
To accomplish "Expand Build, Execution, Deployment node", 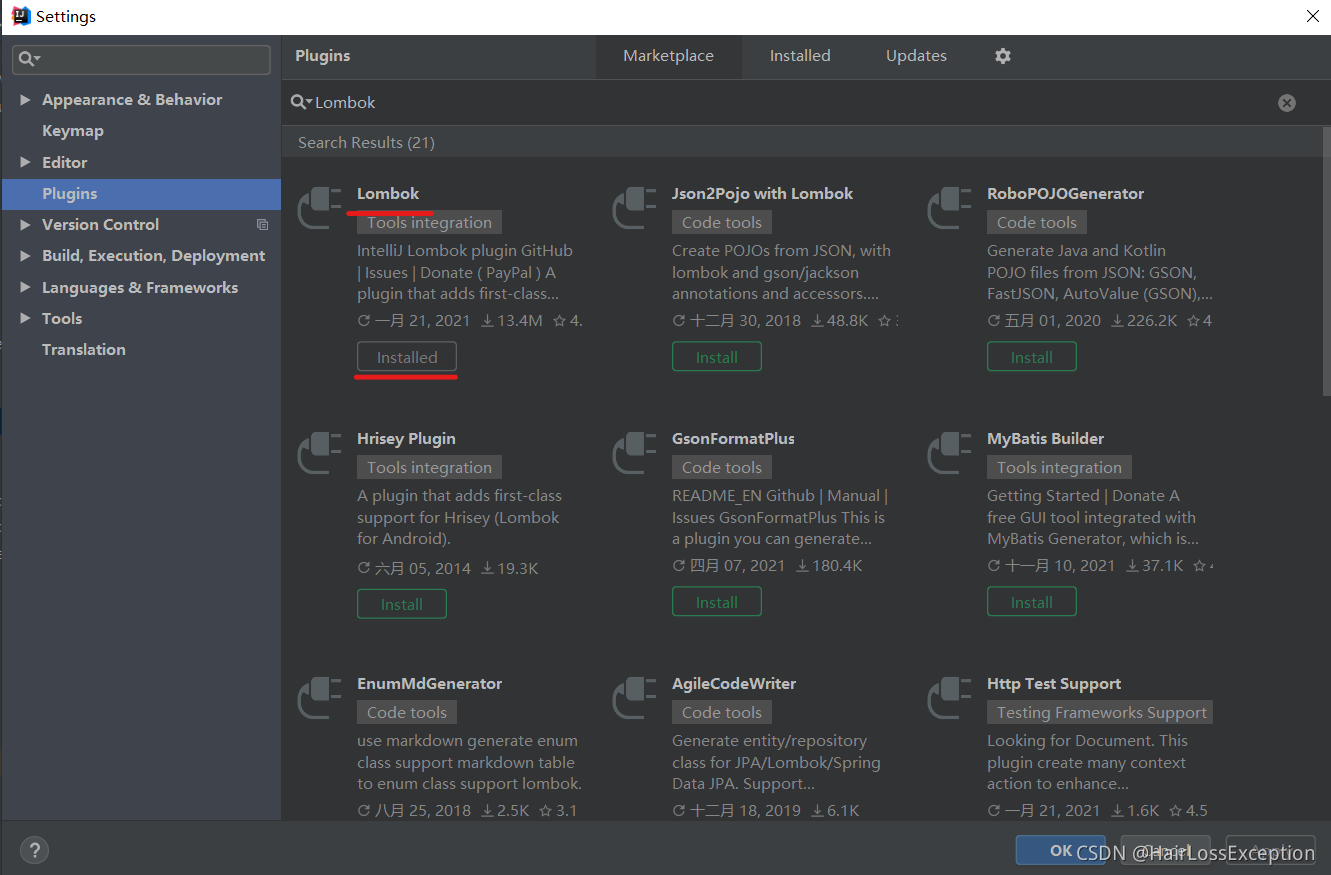I will 26,256.
